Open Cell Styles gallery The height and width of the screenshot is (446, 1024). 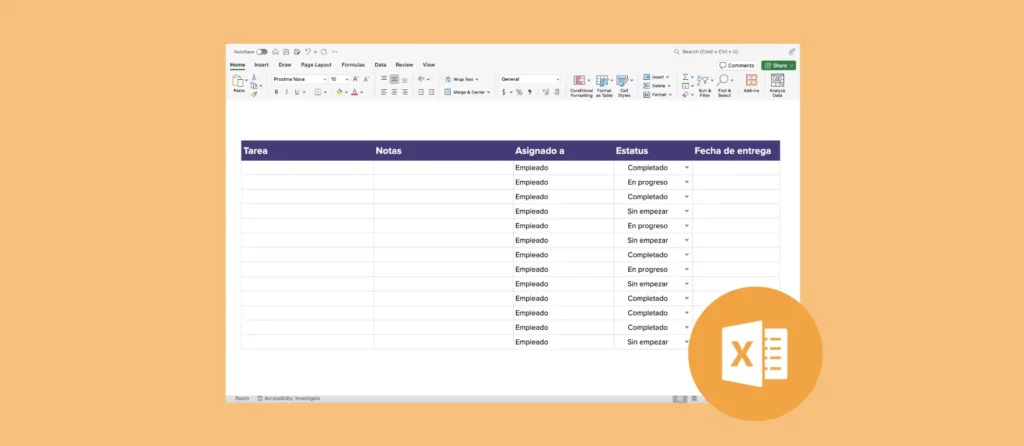(623, 82)
